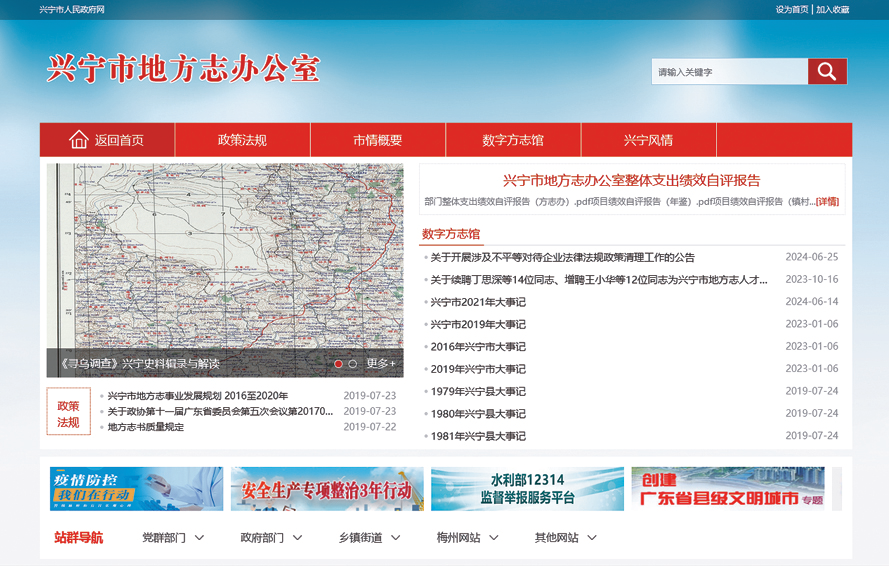
Task: Open the 创建广东省县级文明城市 banner
Action: [x=728, y=489]
